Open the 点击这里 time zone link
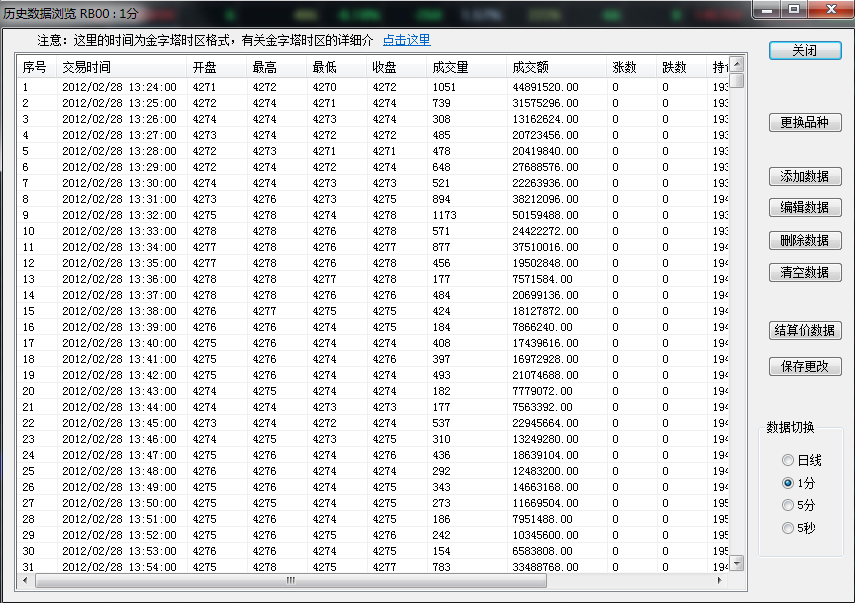This screenshot has height=610, width=860. click(406, 40)
